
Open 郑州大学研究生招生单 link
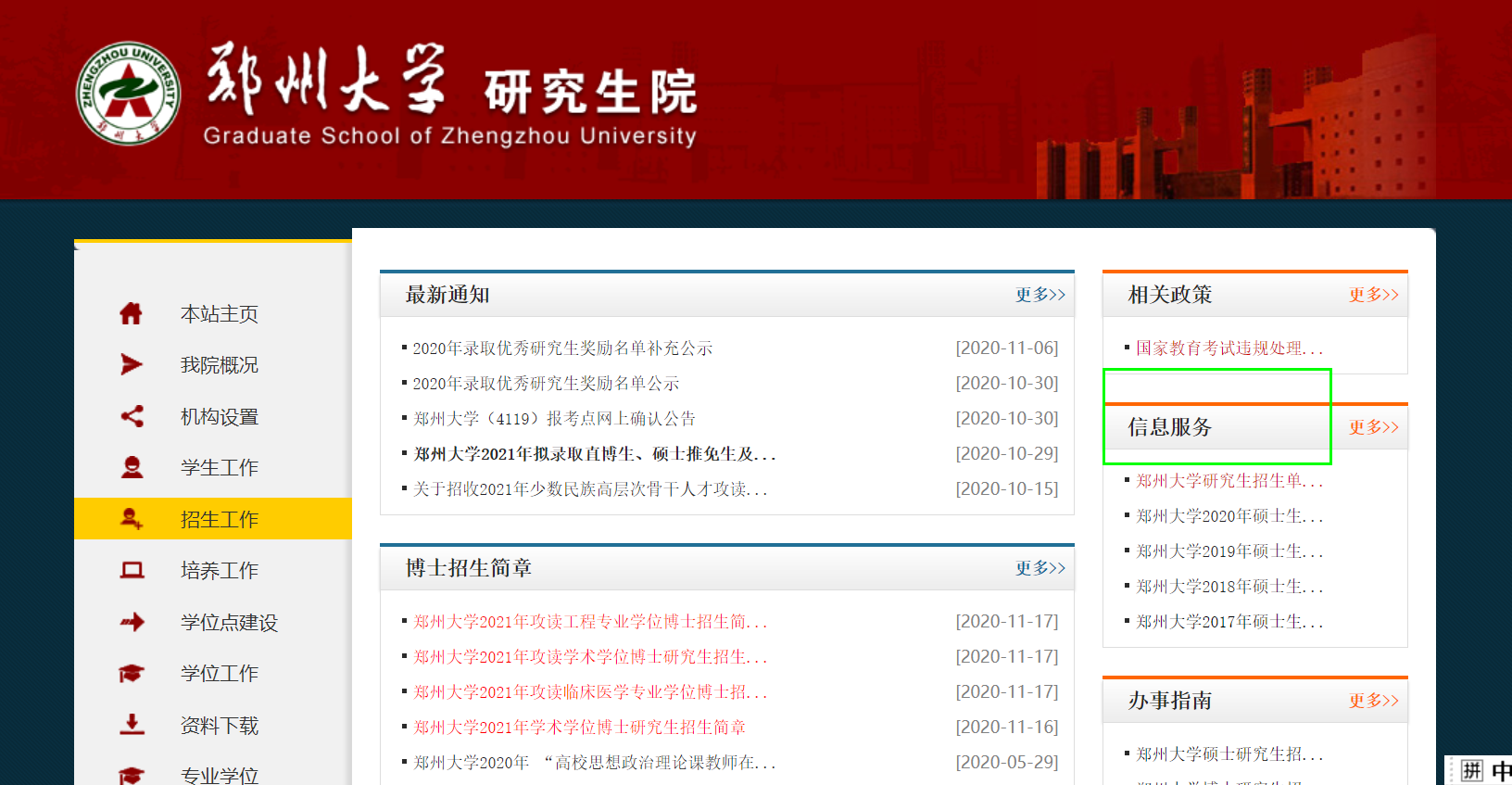pyautogui.click(x=1229, y=481)
